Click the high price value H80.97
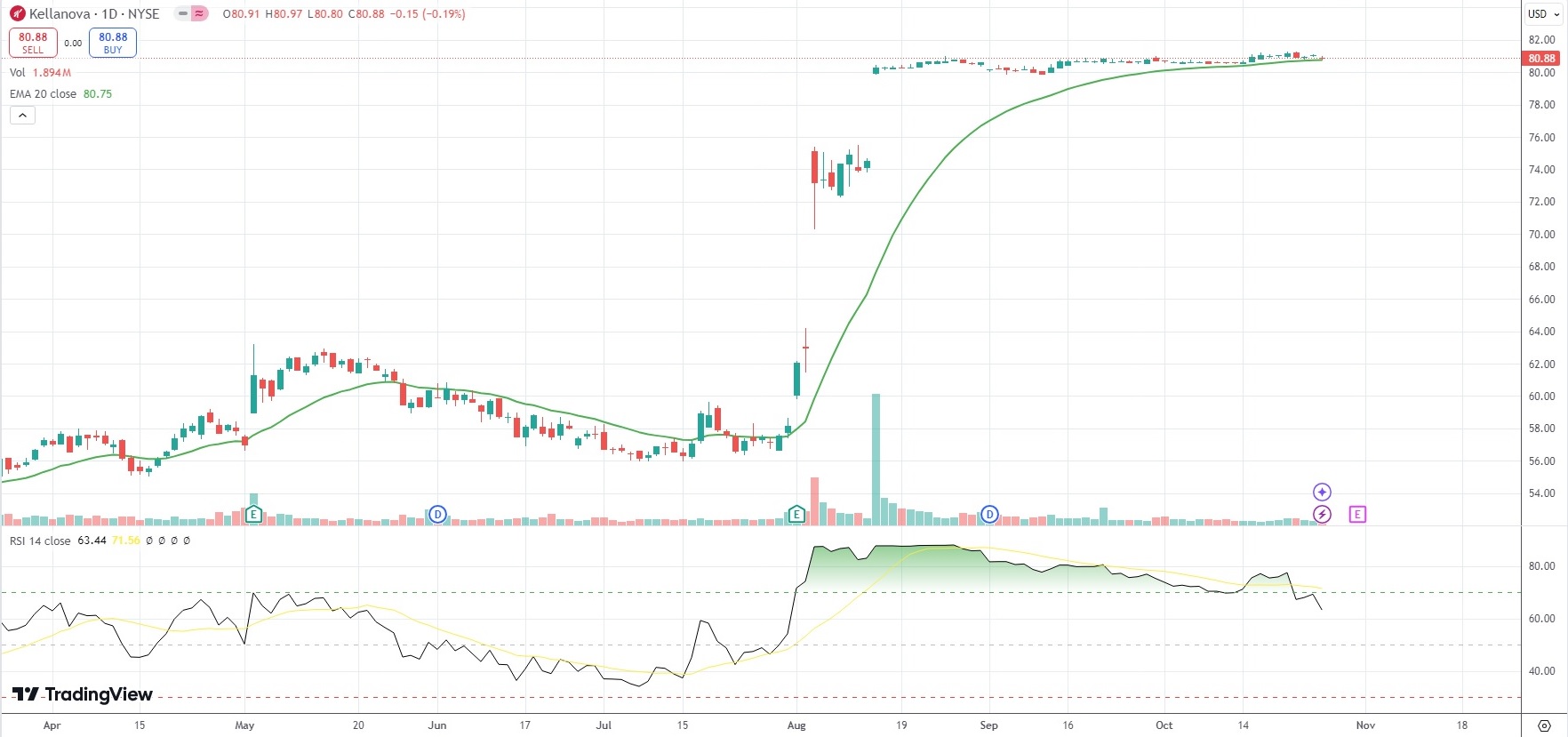 pyautogui.click(x=284, y=14)
